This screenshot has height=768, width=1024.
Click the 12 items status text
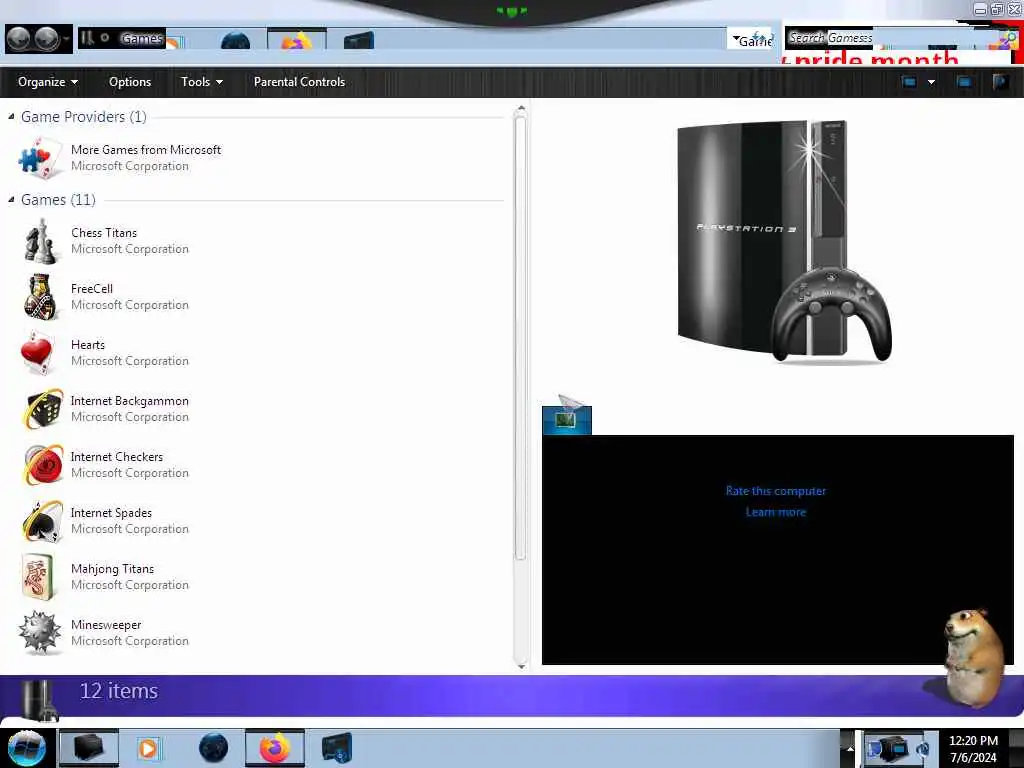pyautogui.click(x=118, y=691)
